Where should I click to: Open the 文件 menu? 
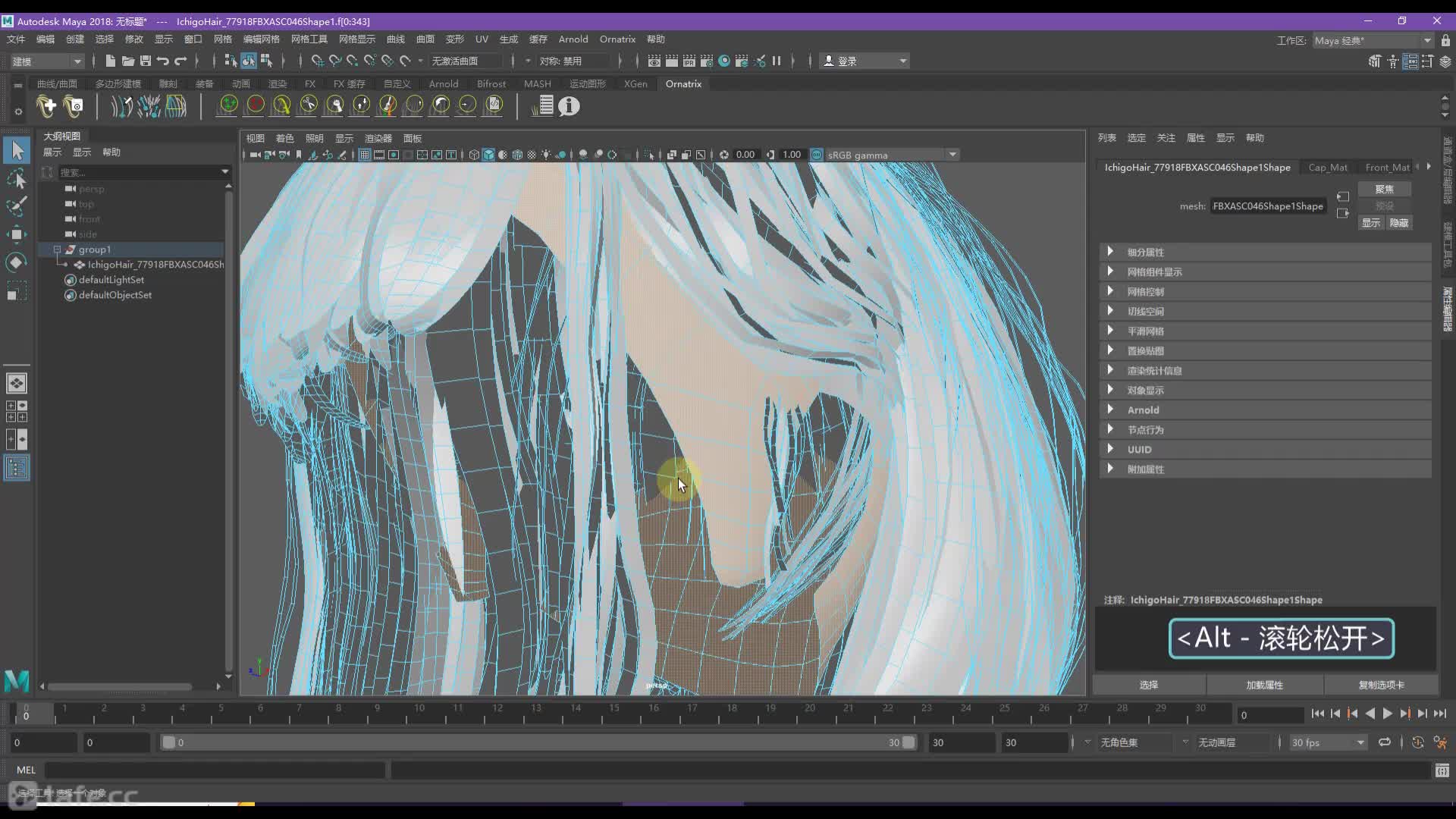pos(16,39)
